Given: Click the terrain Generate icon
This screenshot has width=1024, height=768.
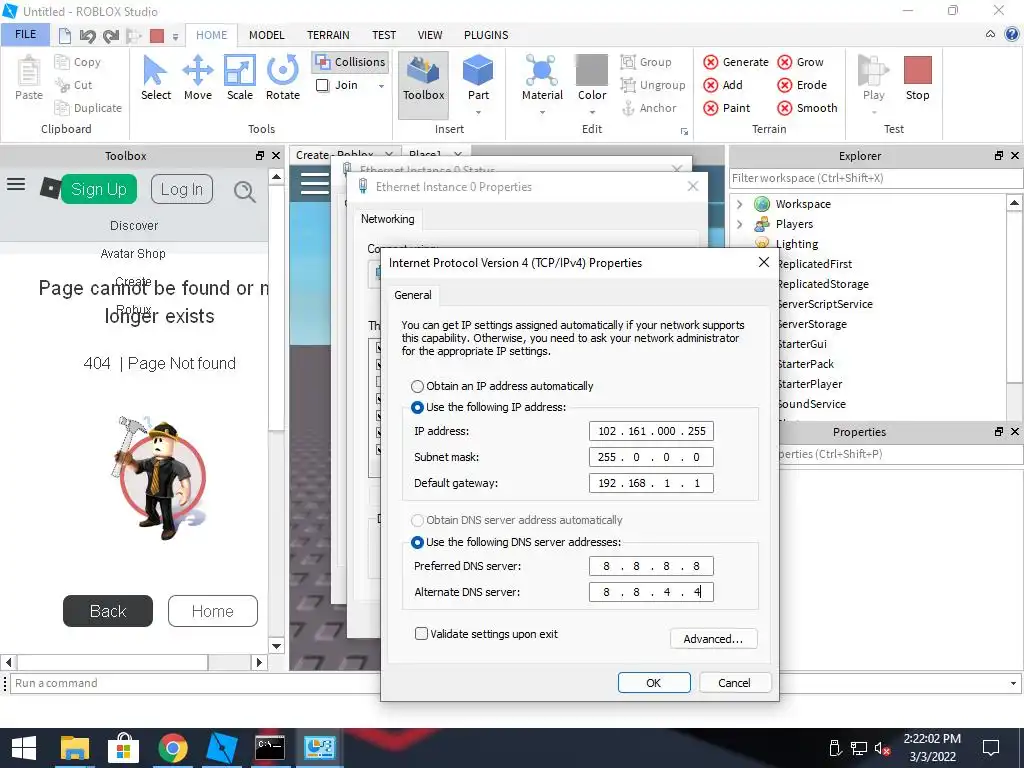Looking at the screenshot, I should click(x=711, y=62).
